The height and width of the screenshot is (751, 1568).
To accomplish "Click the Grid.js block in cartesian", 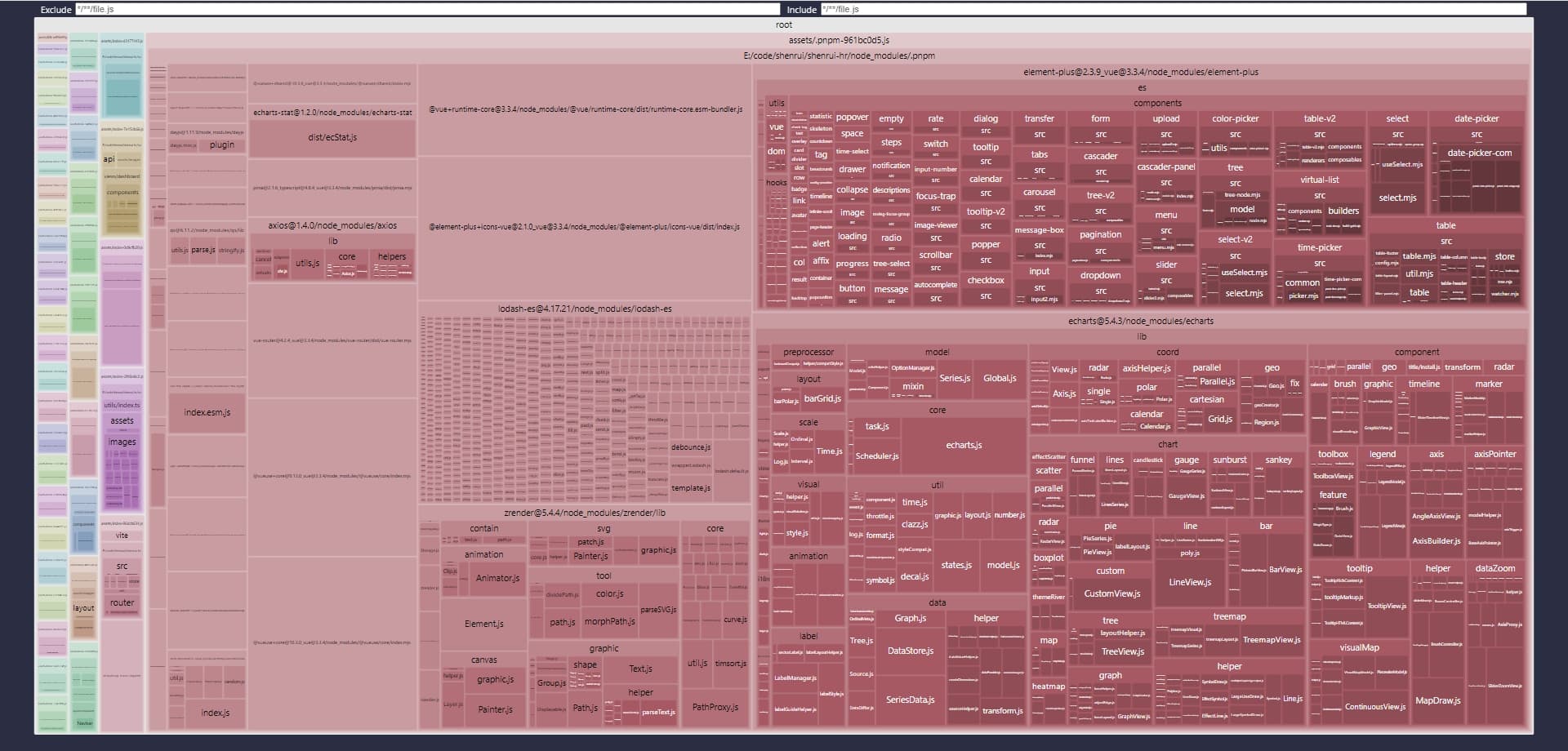I will pos(1219,419).
